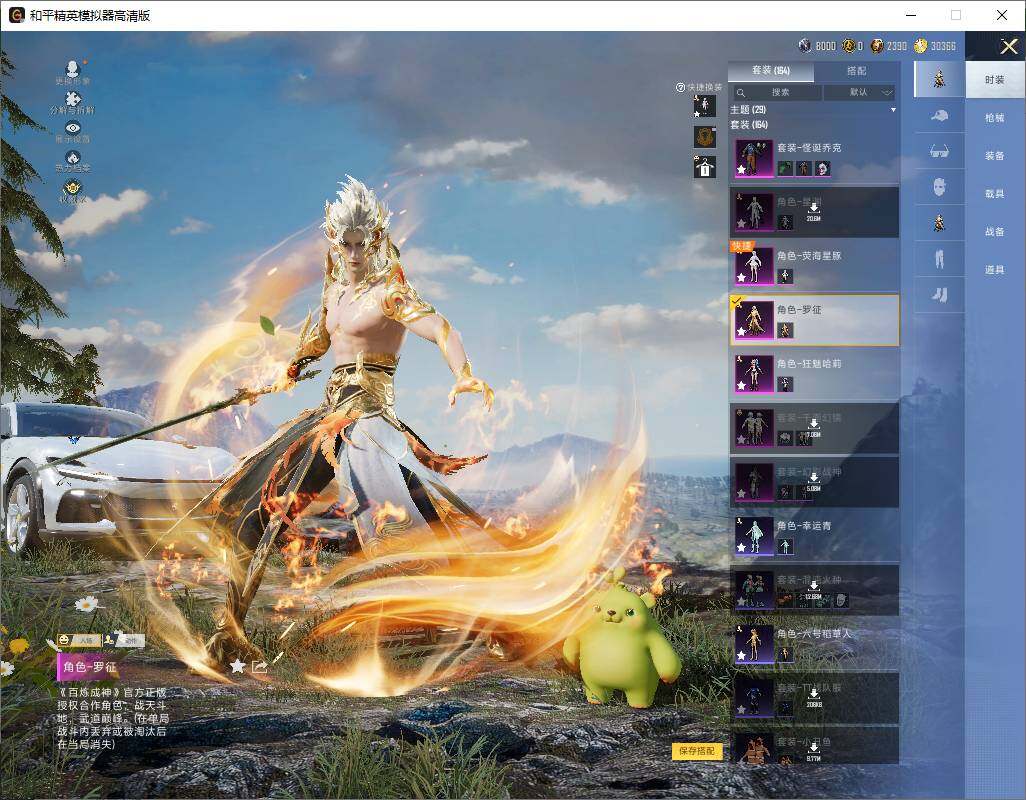Select the second character clothing category icon
The height and width of the screenshot is (800, 1026).
939,223
